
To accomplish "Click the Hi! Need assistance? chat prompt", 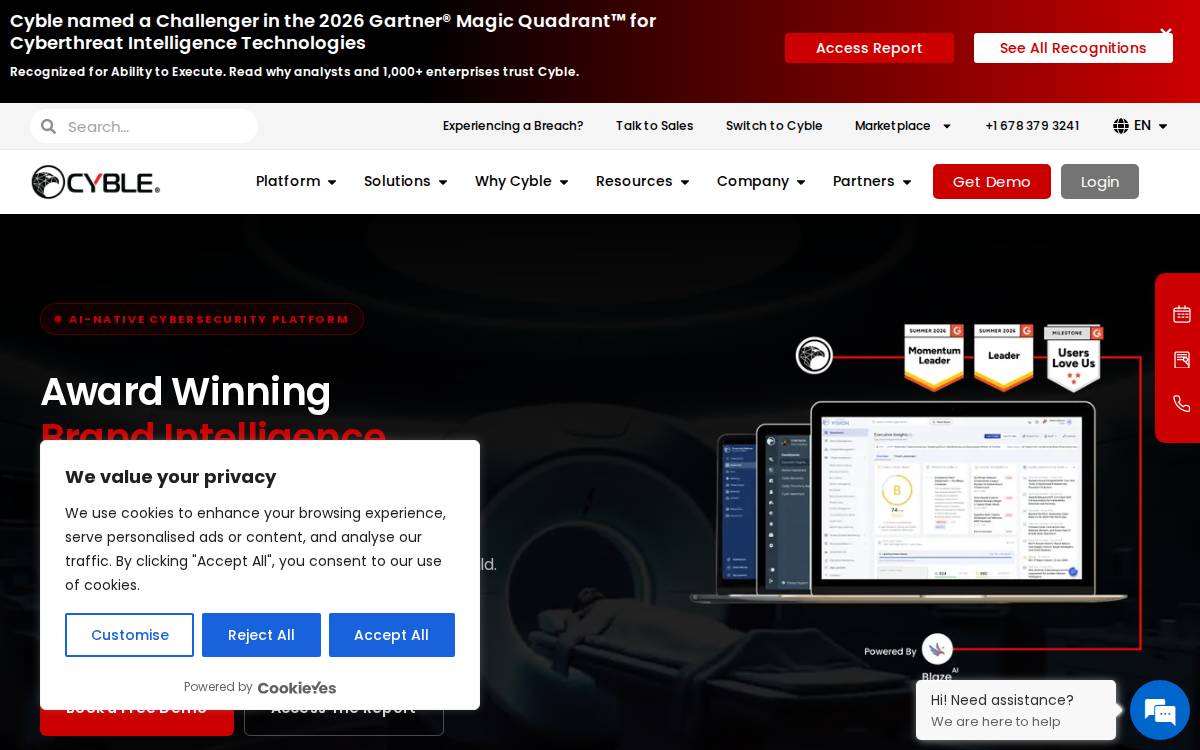I will (x=1016, y=710).
